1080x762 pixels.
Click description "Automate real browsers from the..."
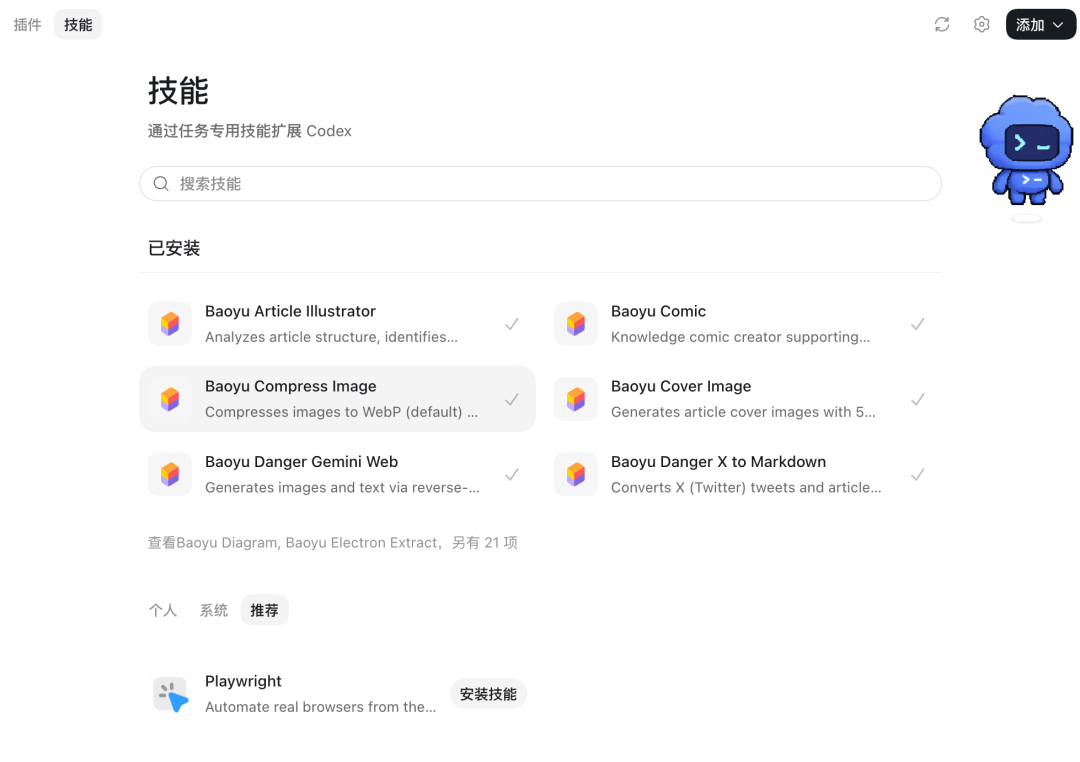(320, 707)
